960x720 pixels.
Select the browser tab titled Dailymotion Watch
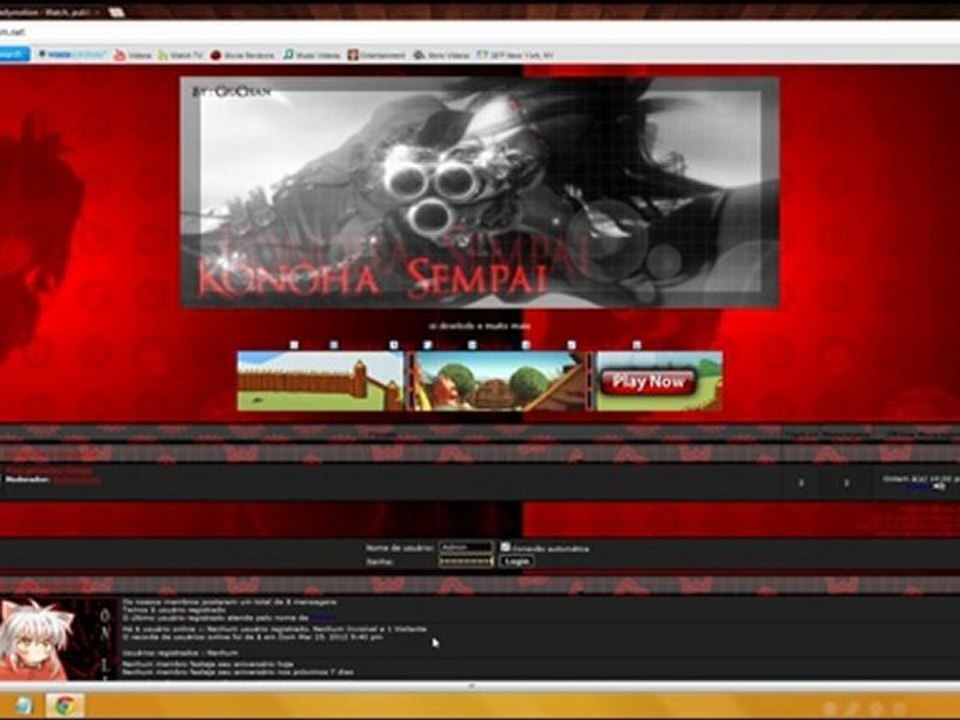click(49, 12)
